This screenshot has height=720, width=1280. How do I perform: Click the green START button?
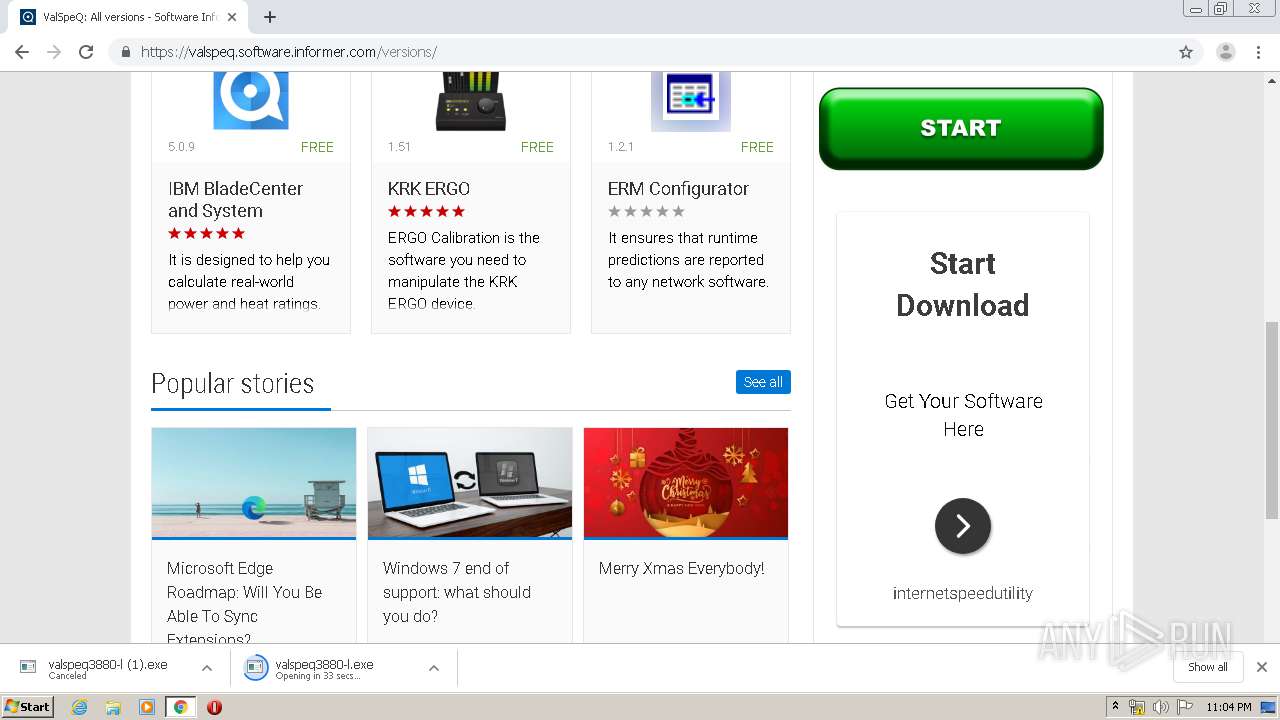pos(961,128)
